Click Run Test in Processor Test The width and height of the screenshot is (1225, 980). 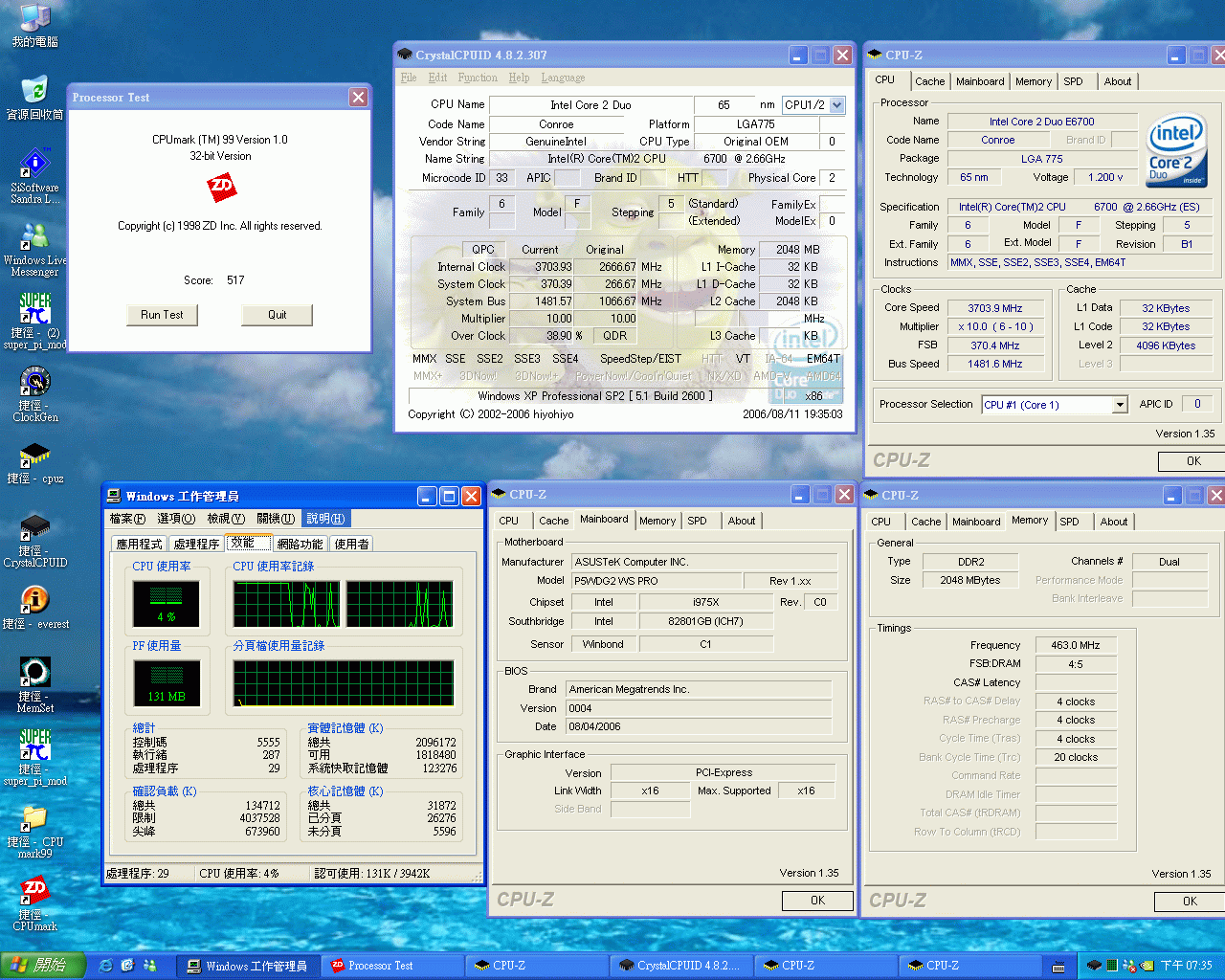coord(162,315)
